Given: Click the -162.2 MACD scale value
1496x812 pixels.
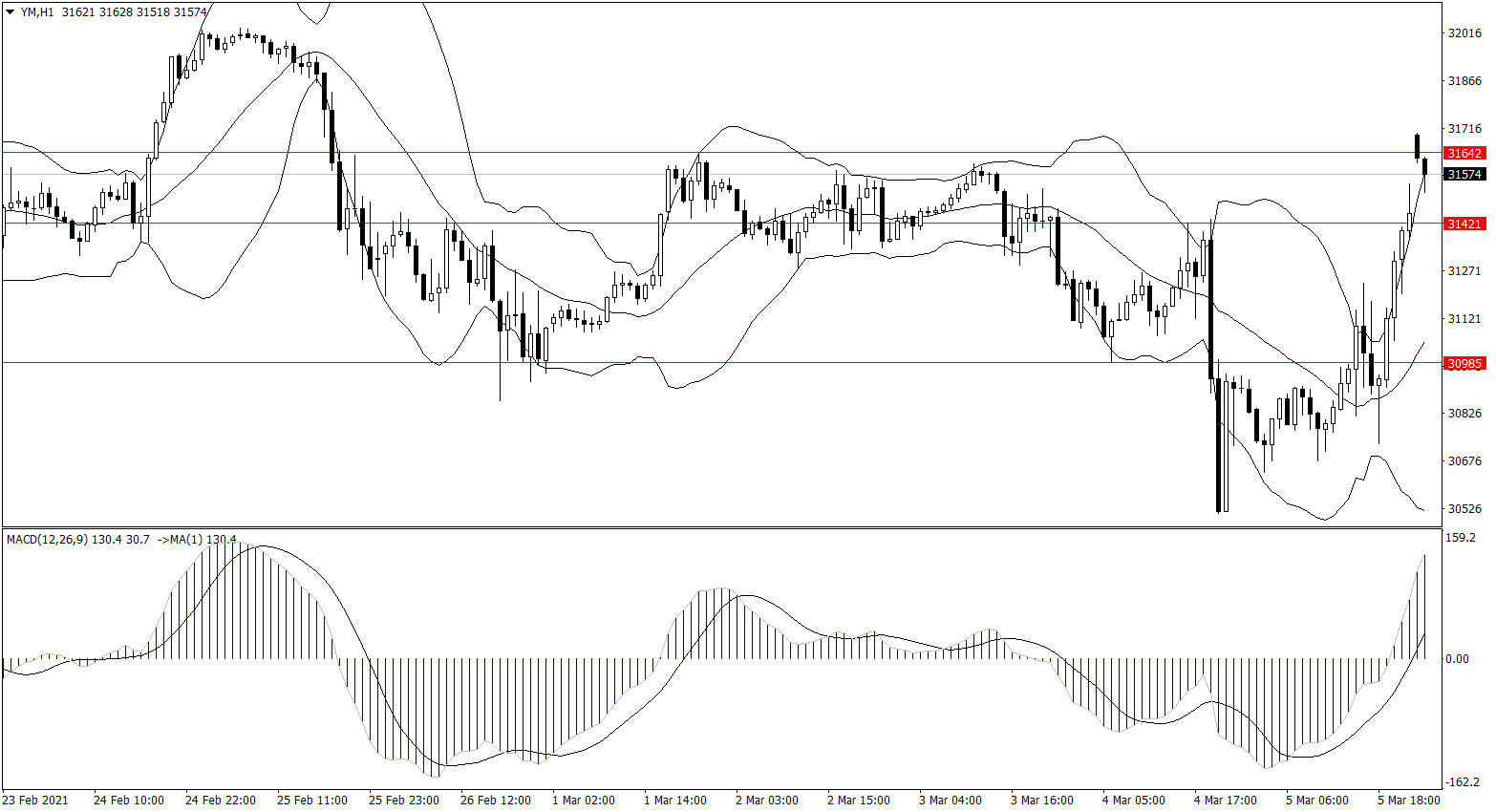Looking at the screenshot, I should tap(1462, 781).
